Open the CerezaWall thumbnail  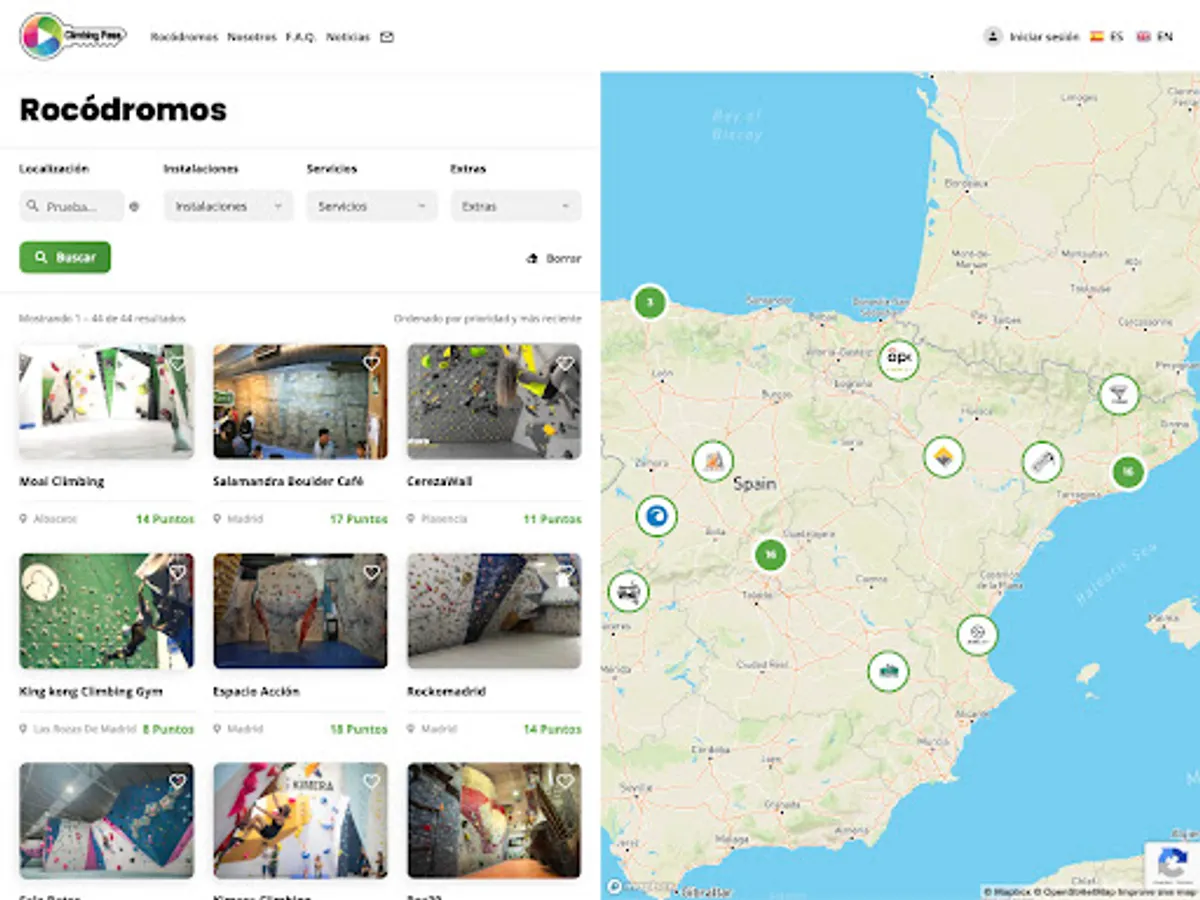pyautogui.click(x=494, y=402)
